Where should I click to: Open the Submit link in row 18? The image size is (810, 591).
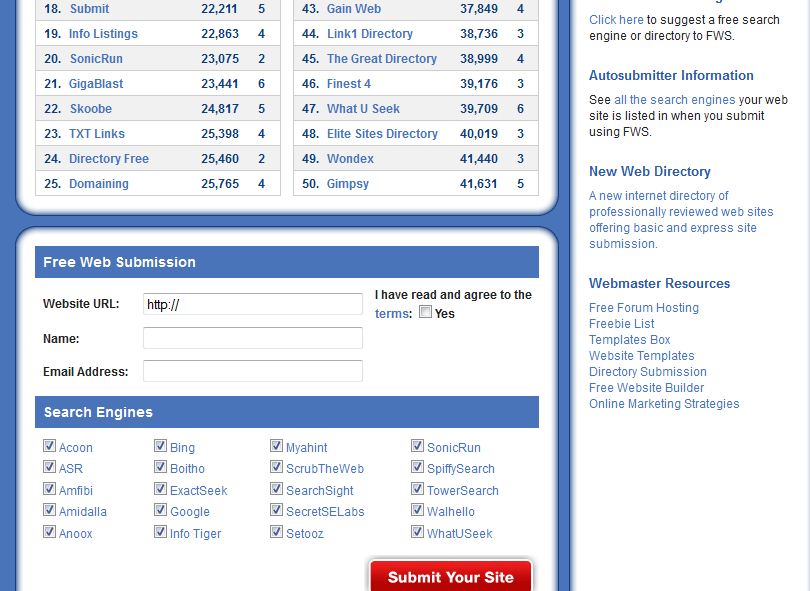(89, 9)
